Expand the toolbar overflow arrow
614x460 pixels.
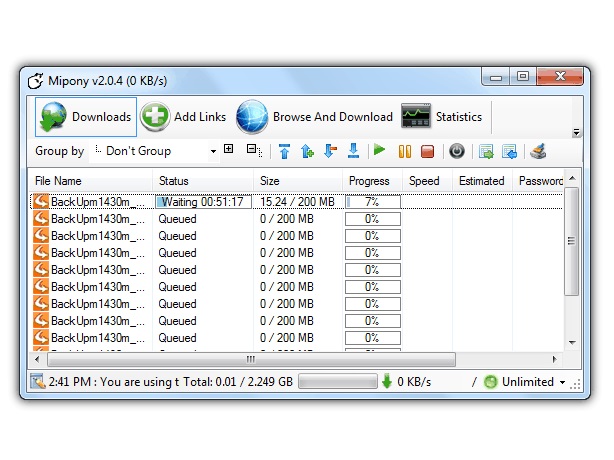point(576,132)
